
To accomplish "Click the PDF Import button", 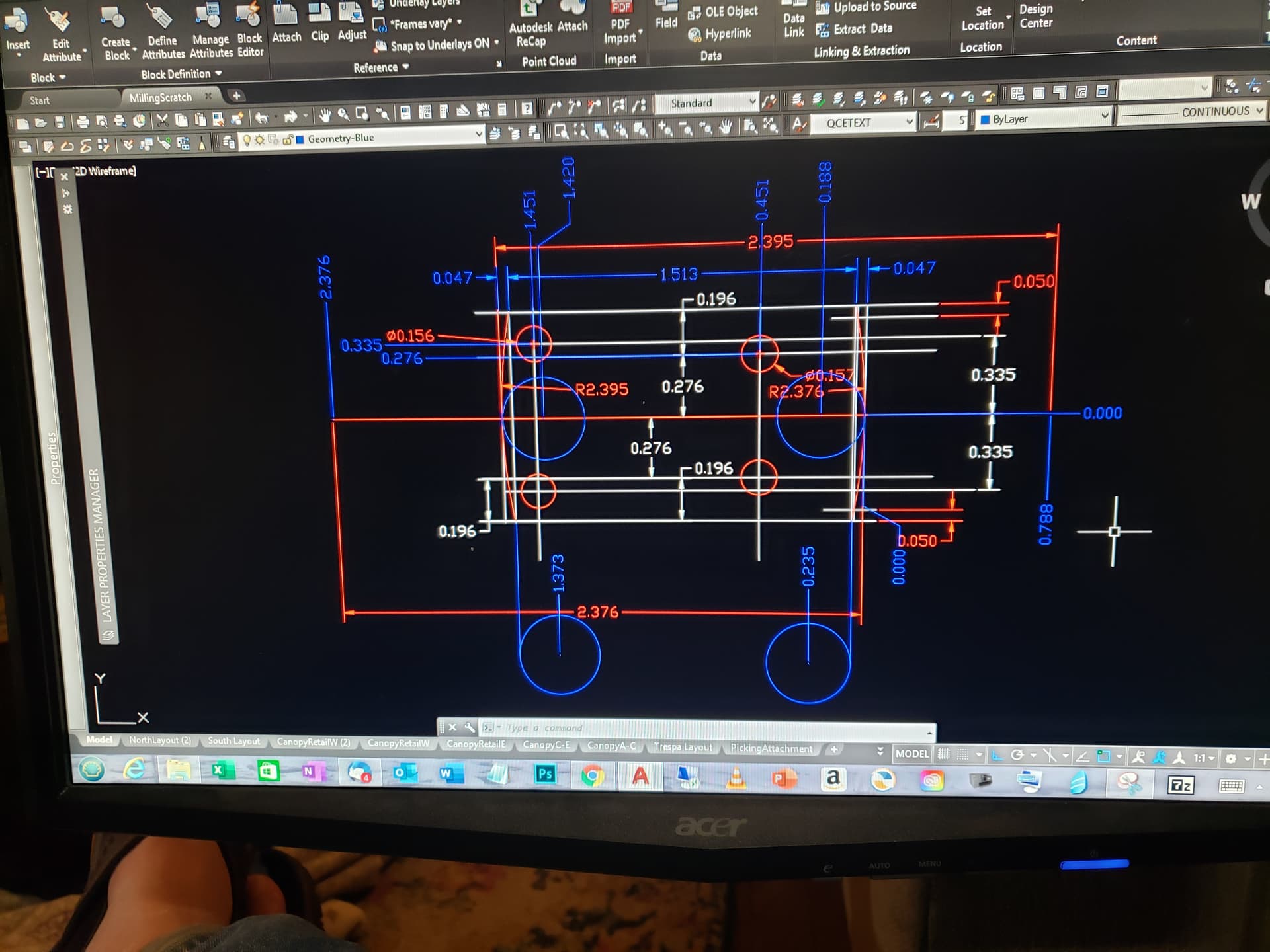I will click(620, 25).
